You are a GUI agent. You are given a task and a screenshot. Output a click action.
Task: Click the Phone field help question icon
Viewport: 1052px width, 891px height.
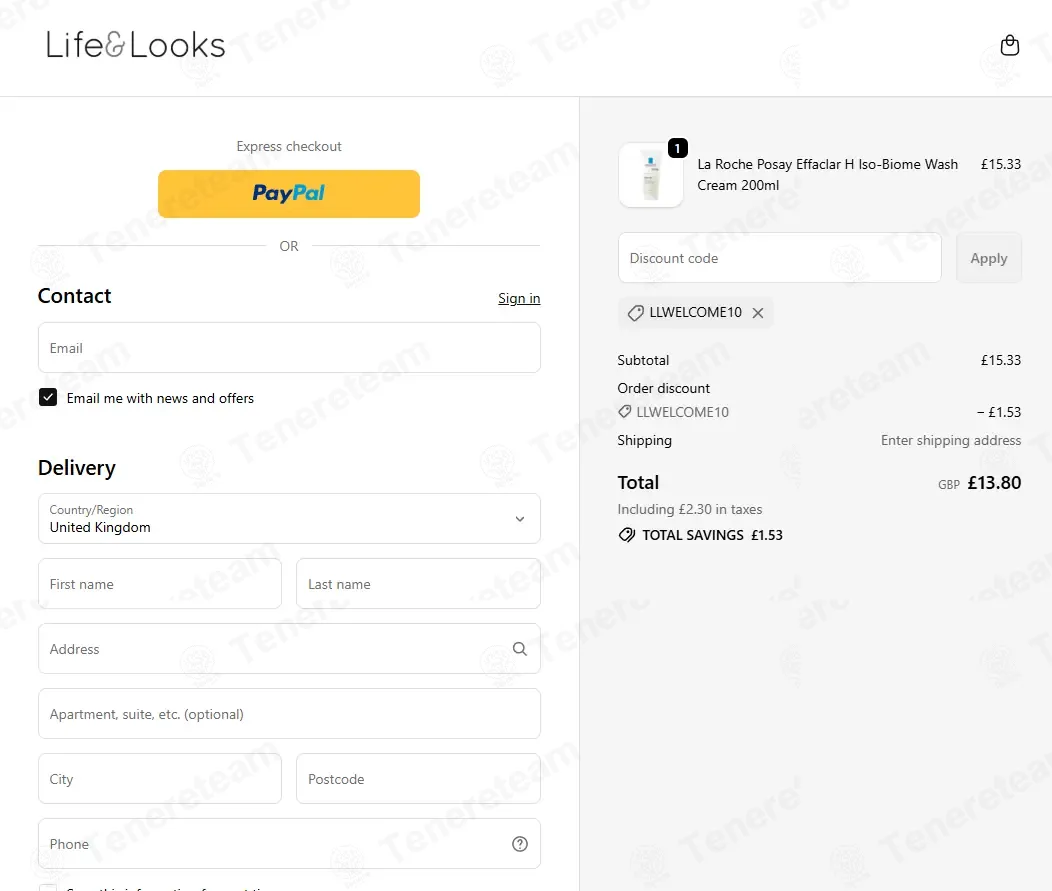[519, 844]
